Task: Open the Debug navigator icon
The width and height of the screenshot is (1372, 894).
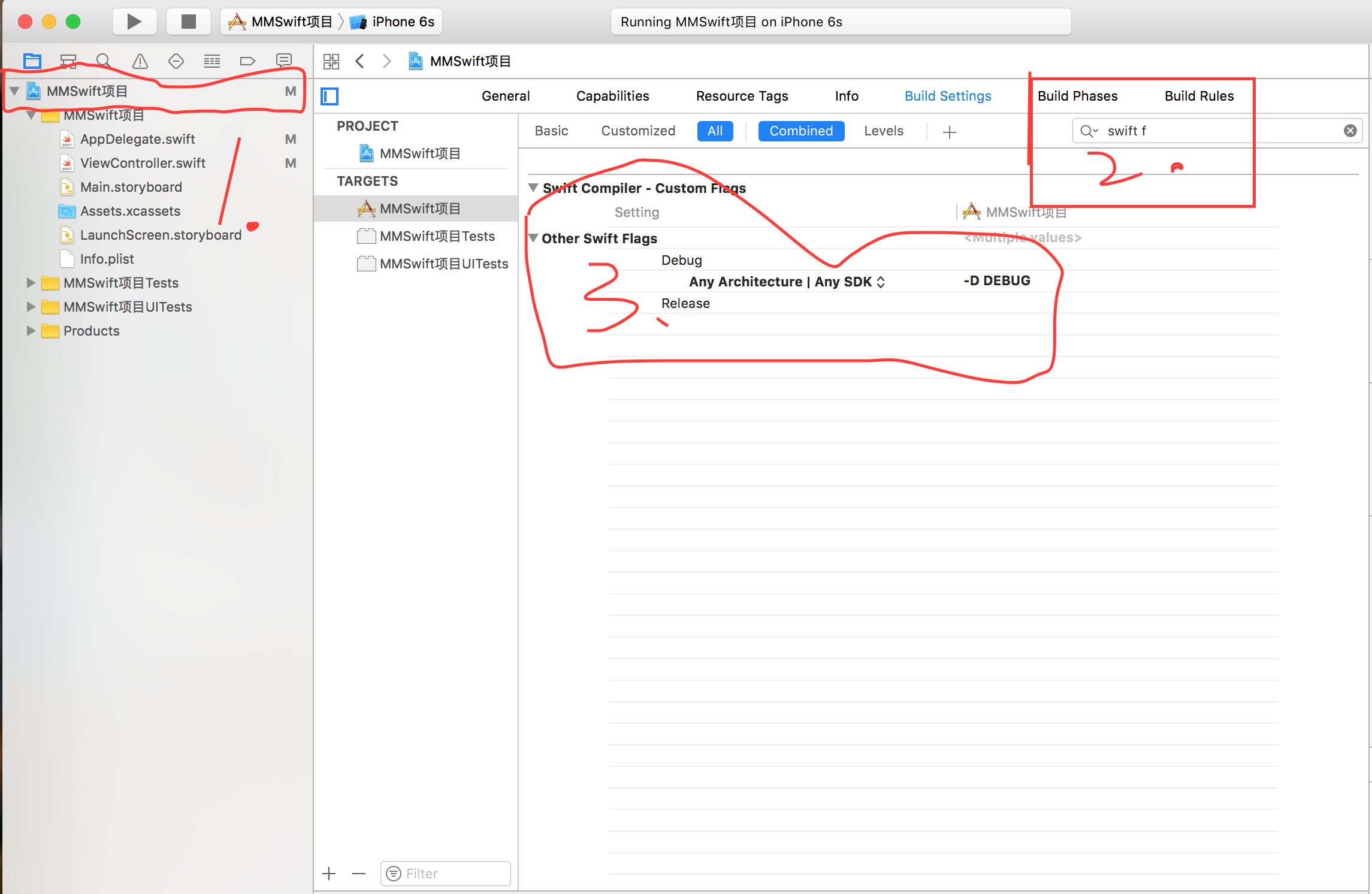Action: (x=211, y=61)
